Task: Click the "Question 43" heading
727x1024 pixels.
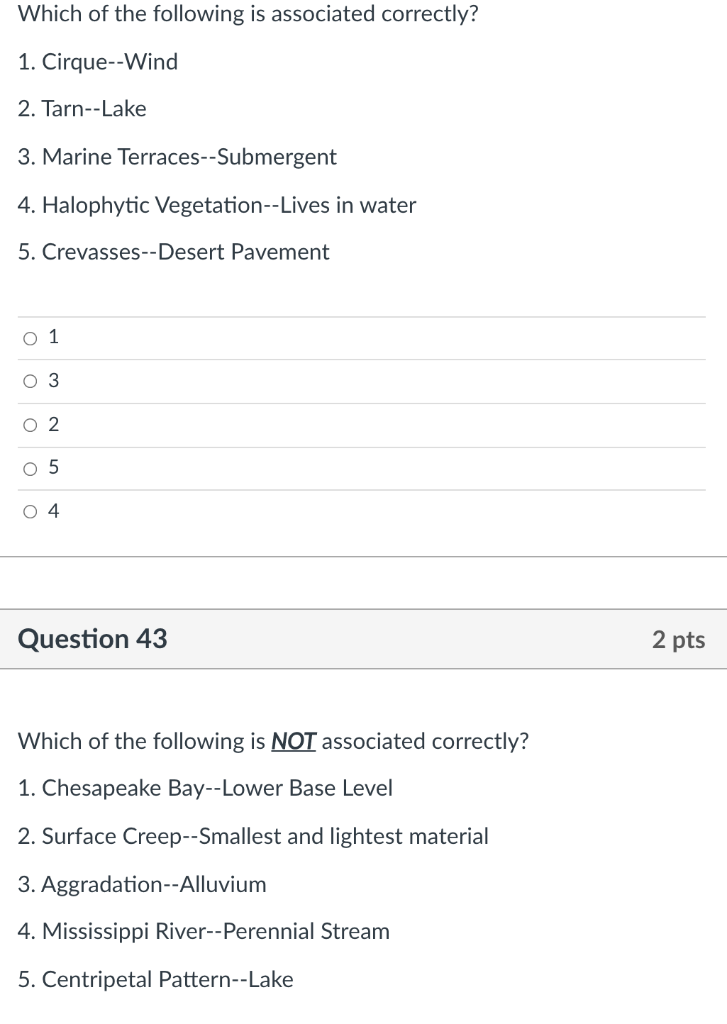Action: click(93, 639)
